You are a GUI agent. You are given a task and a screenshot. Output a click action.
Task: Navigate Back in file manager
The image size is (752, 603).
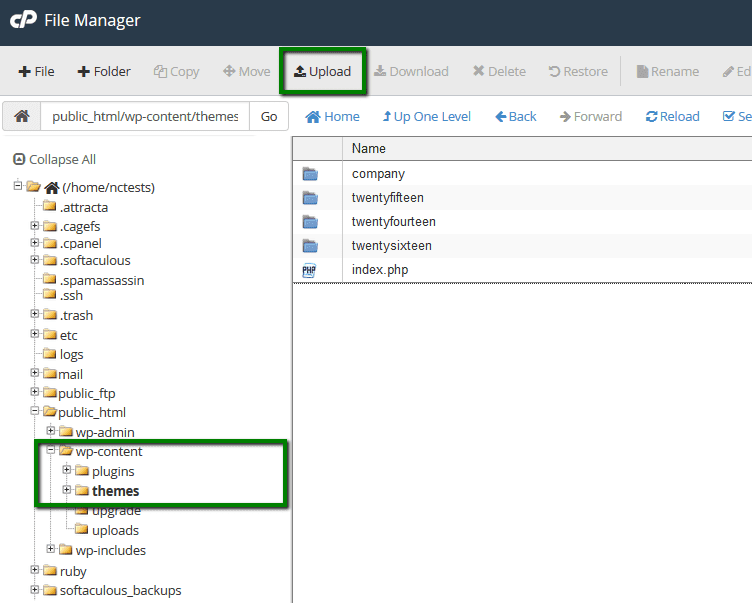516,116
